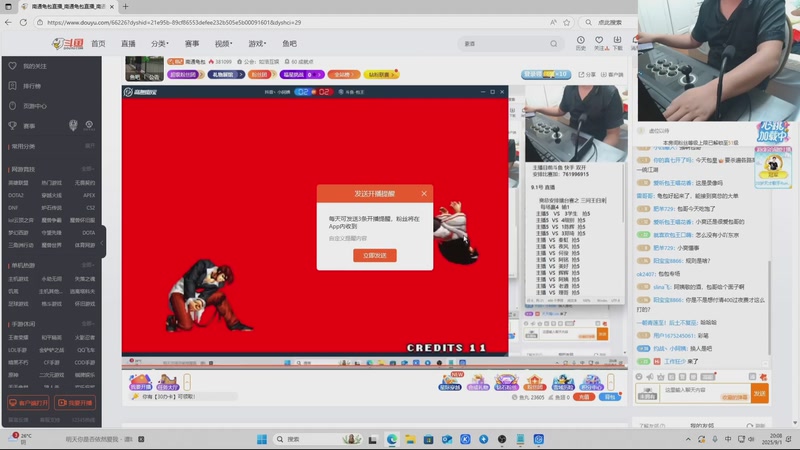The height and width of the screenshot is (450, 800).
Task: Open 任务大厅 horse icon
Action: 167,382
